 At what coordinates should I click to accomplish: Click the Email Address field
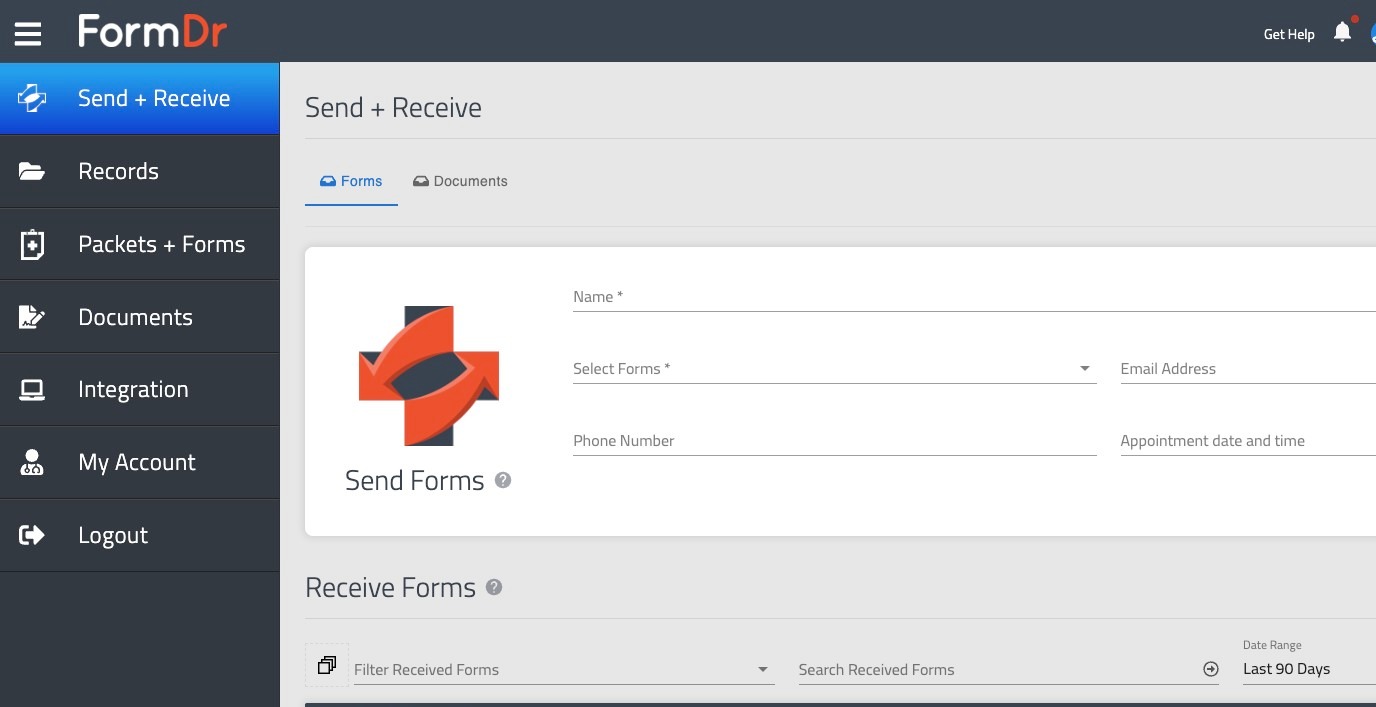point(1248,369)
